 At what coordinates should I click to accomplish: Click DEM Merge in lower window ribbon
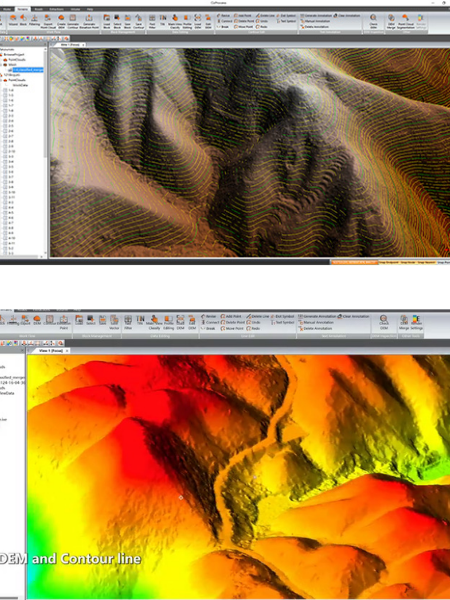pos(404,323)
